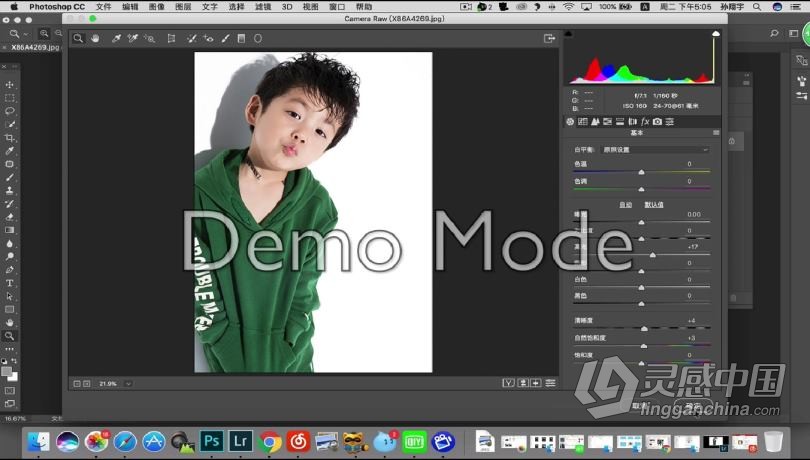Select the Targeted Adjustment tool
810x460 pixels.
click(x=149, y=38)
